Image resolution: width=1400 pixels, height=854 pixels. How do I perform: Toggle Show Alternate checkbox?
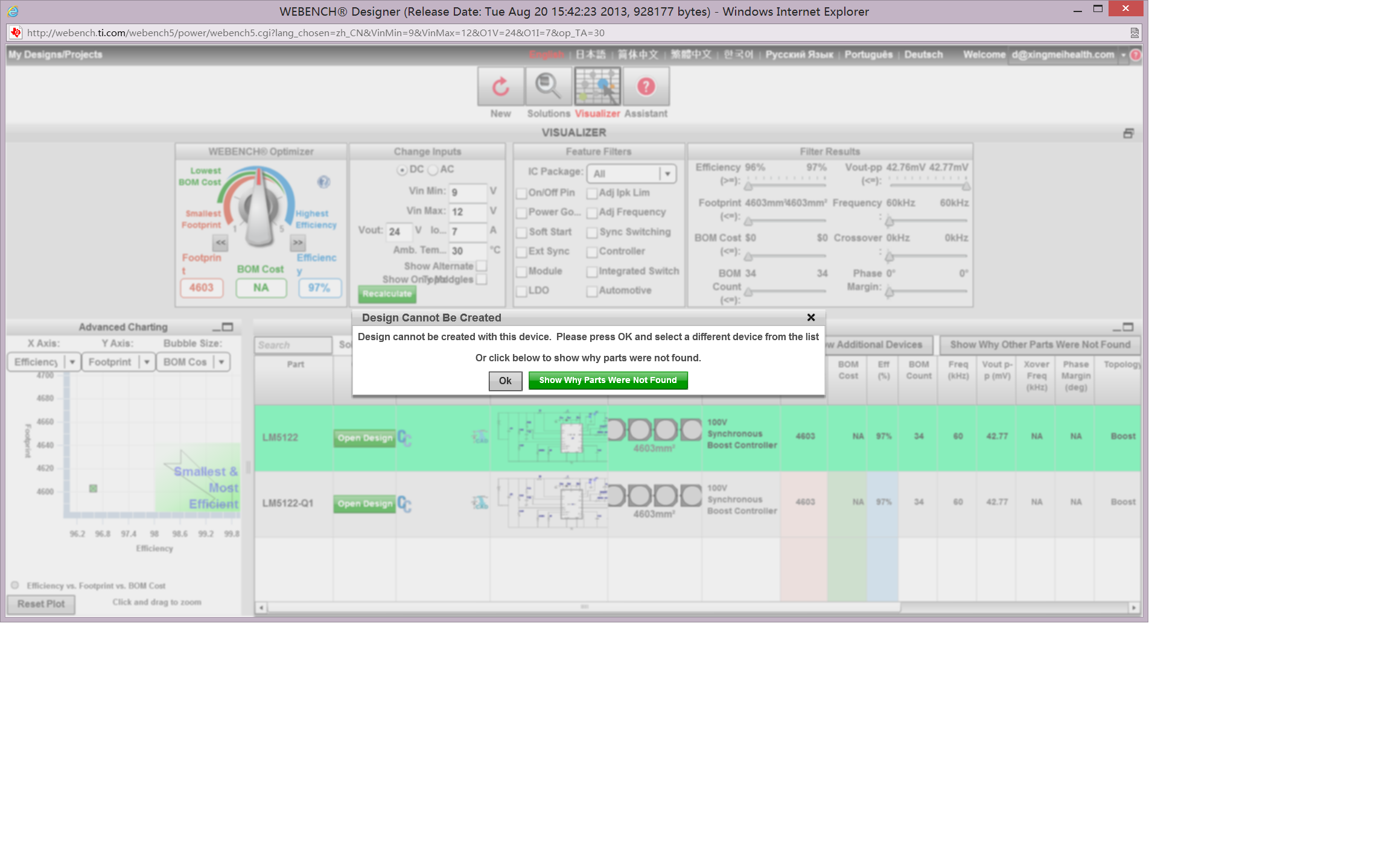coord(482,266)
